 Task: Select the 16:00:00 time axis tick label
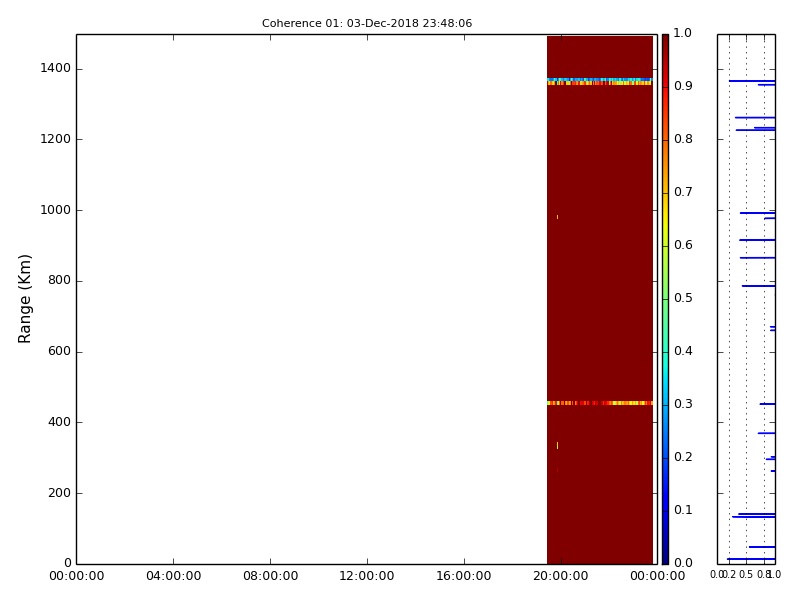click(x=464, y=576)
